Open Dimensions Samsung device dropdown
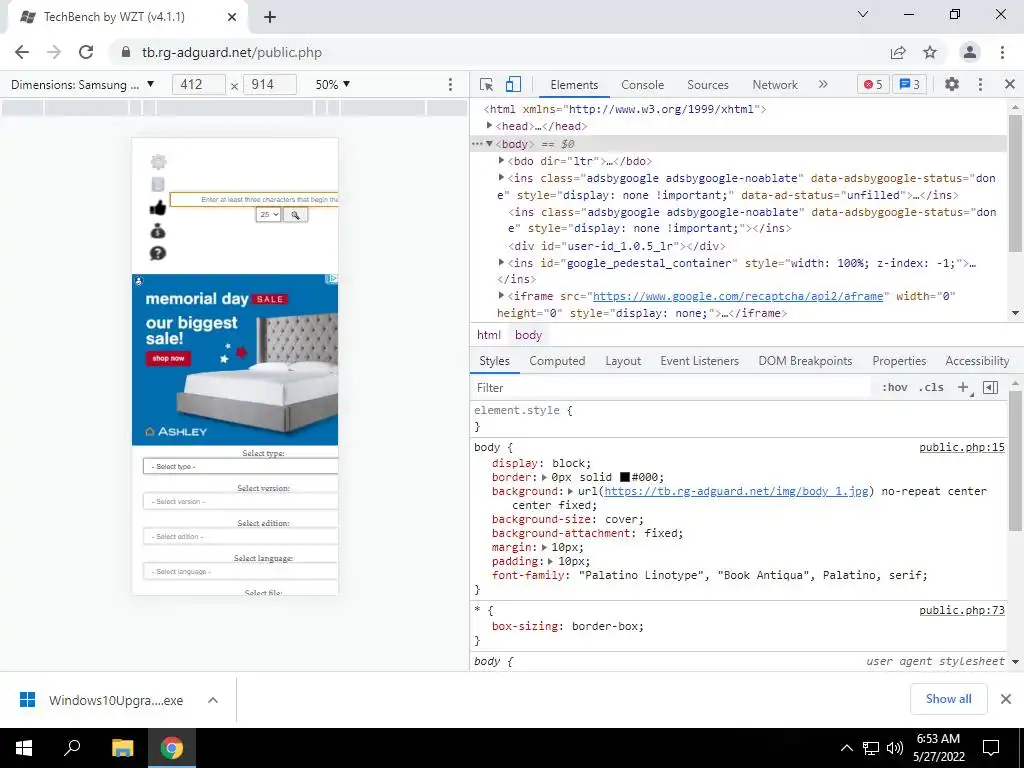 (82, 84)
